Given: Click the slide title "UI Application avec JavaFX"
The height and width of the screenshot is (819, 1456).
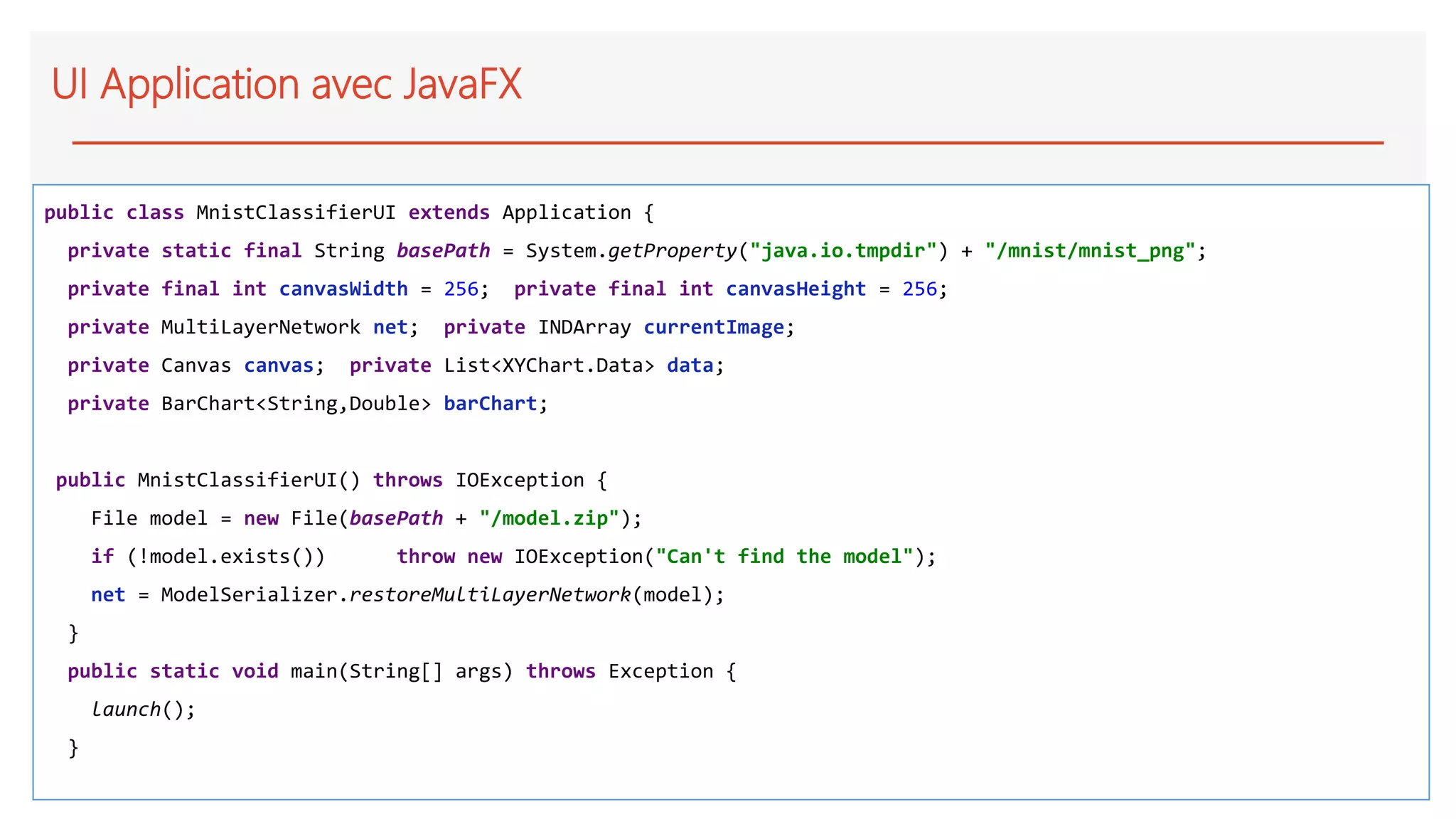Looking at the screenshot, I should pyautogui.click(x=287, y=85).
